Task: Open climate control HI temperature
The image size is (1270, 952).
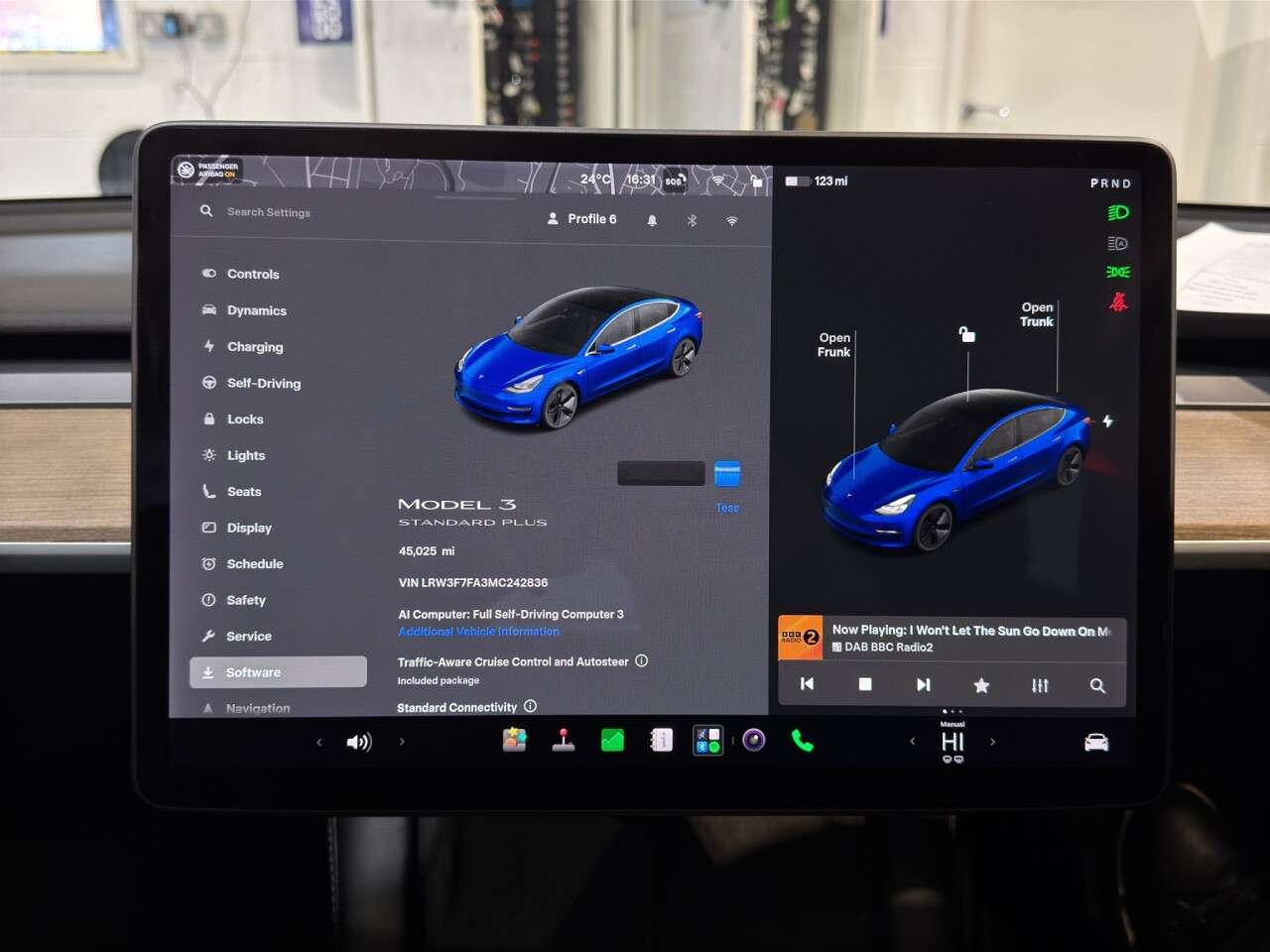Action: pyautogui.click(x=952, y=742)
